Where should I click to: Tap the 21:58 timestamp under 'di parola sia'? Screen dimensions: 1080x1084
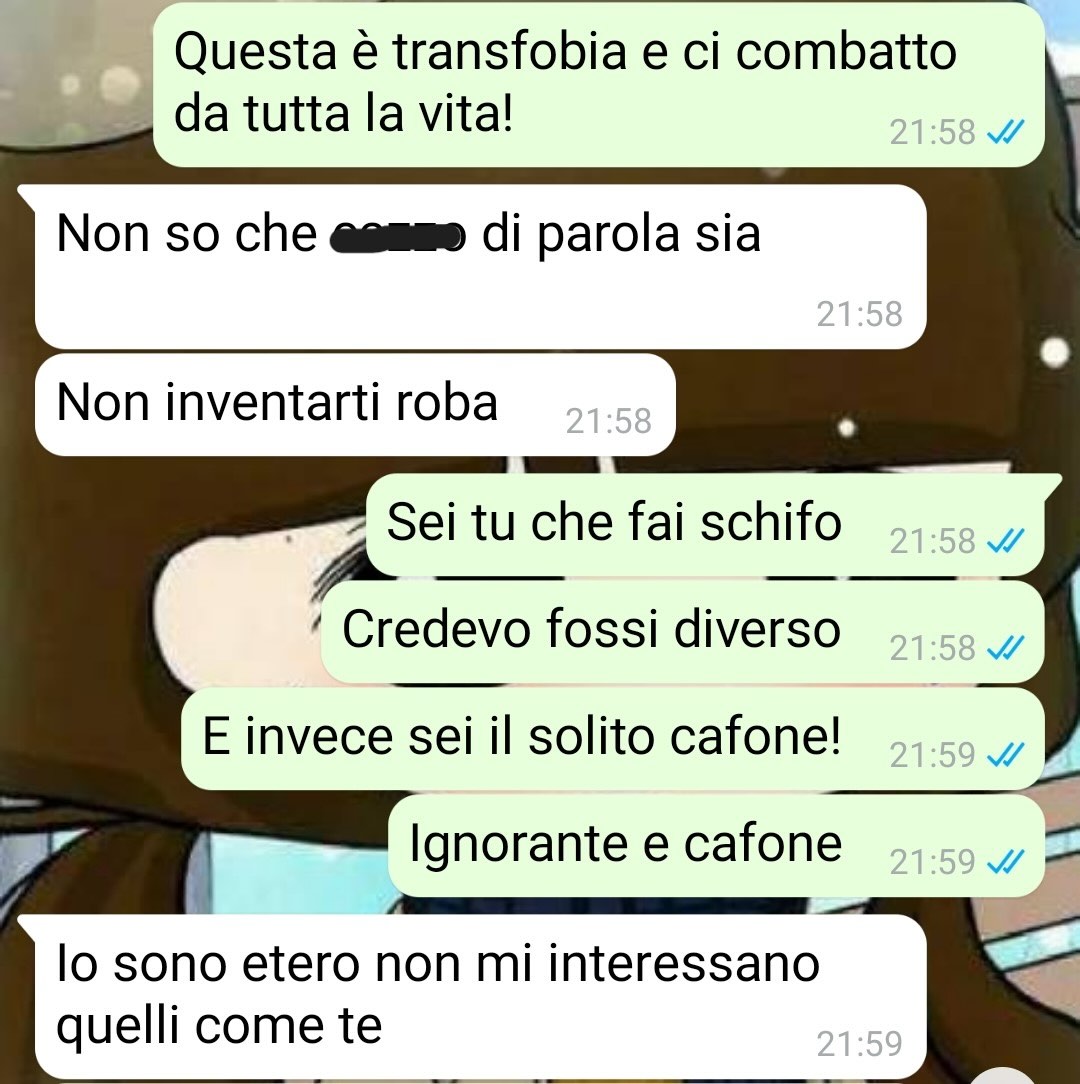tap(859, 314)
